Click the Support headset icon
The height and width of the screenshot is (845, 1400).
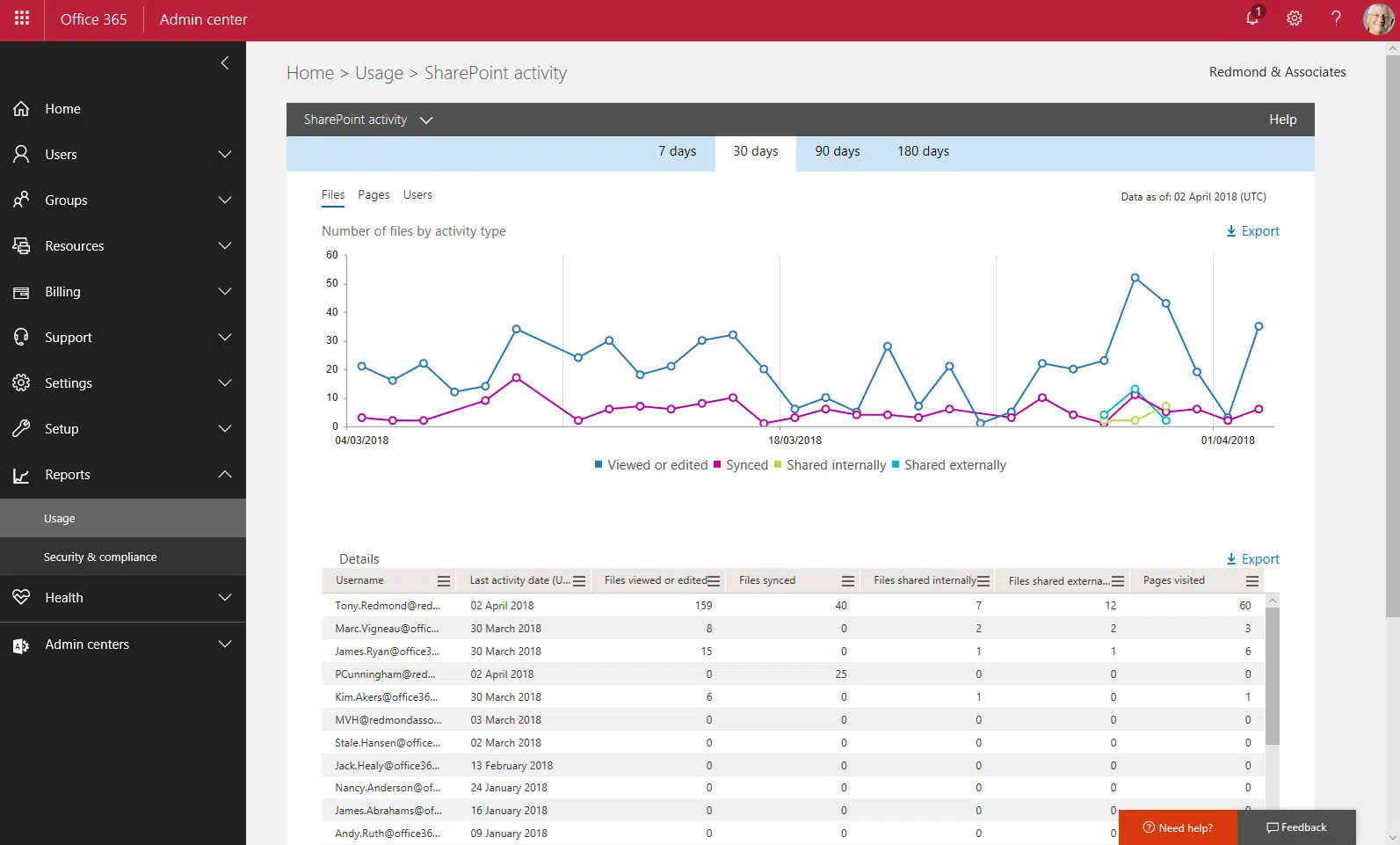[x=21, y=337]
